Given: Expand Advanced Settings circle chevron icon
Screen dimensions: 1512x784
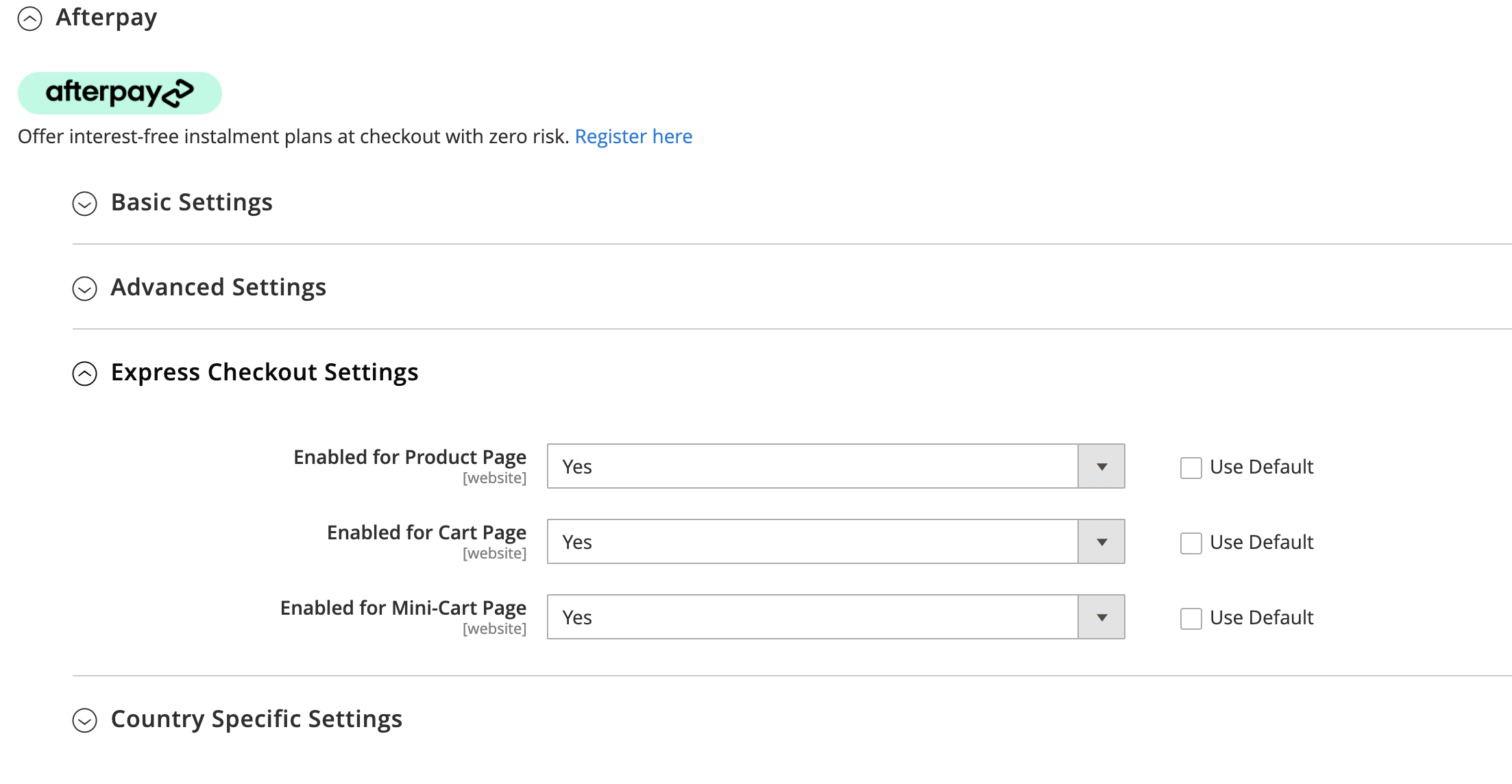Looking at the screenshot, I should (x=85, y=289).
